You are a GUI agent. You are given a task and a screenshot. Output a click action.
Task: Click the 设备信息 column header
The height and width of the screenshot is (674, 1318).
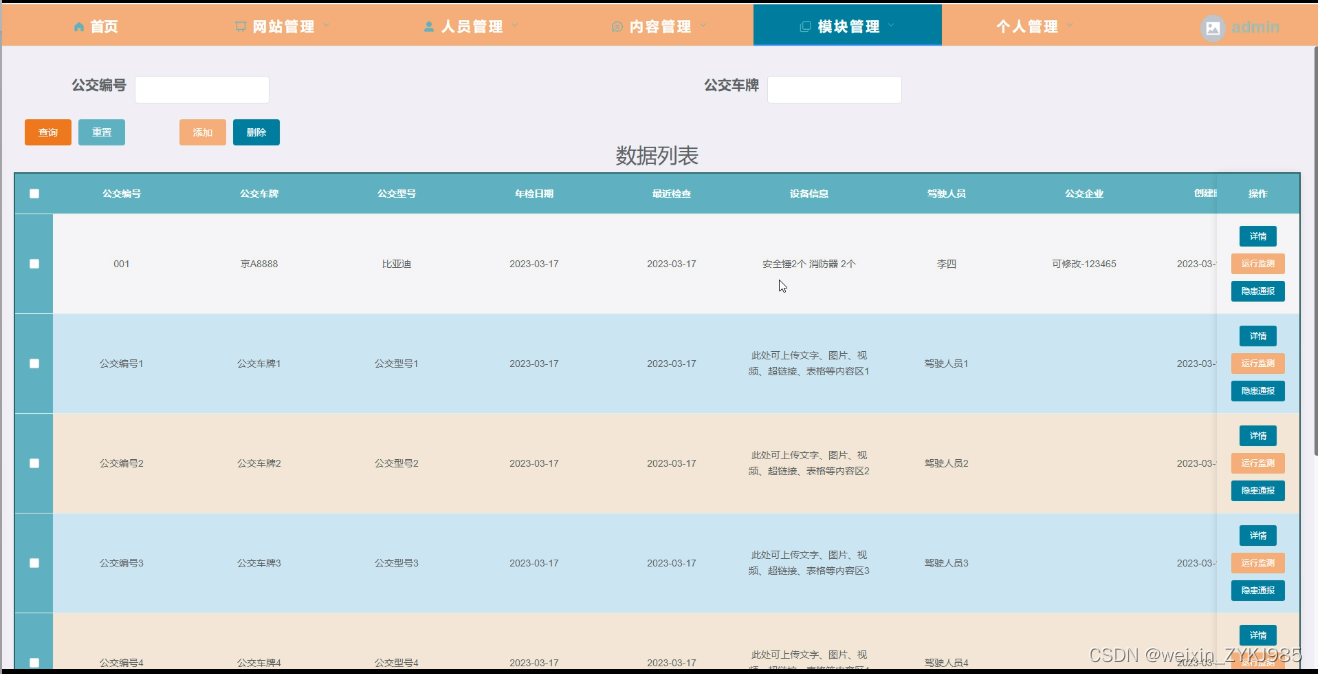809,194
